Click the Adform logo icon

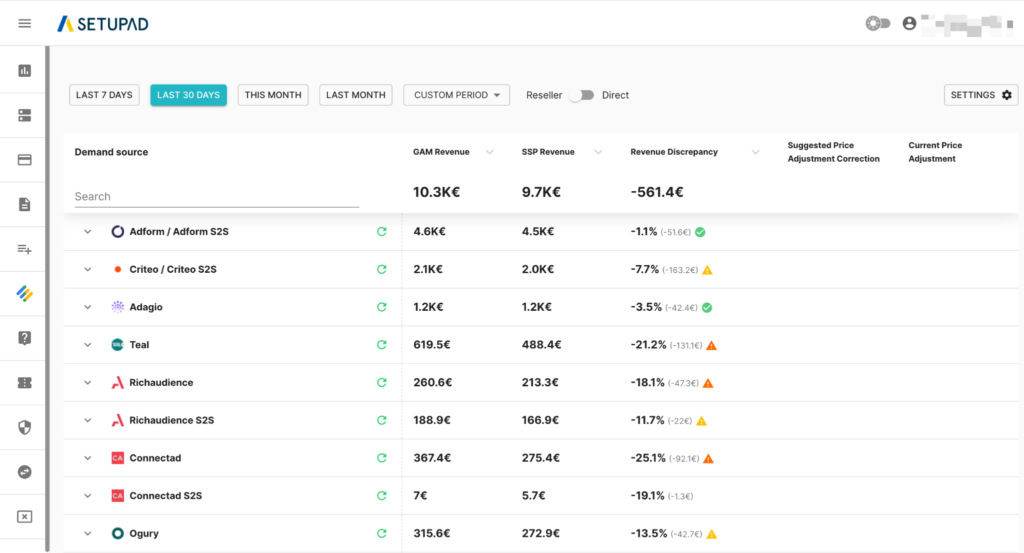[118, 231]
